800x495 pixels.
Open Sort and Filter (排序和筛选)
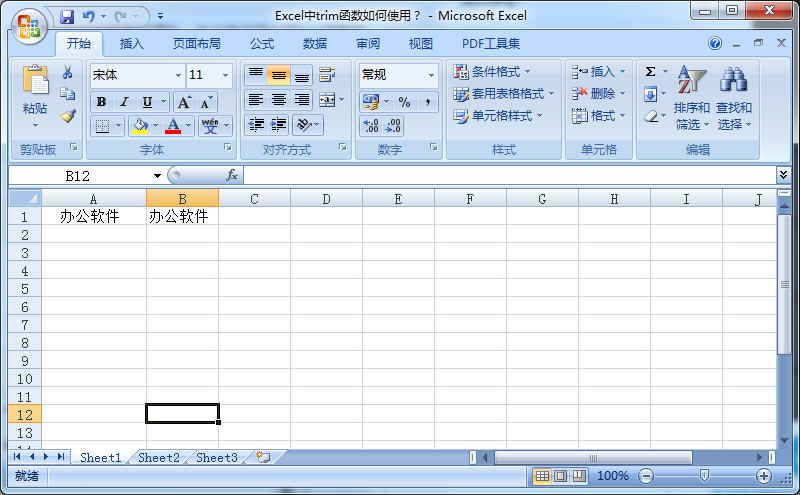click(692, 98)
